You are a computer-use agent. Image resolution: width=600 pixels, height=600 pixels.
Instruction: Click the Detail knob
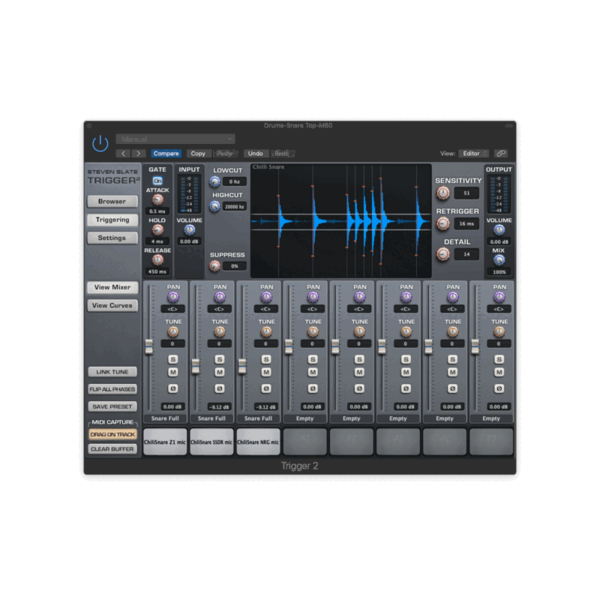(443, 254)
